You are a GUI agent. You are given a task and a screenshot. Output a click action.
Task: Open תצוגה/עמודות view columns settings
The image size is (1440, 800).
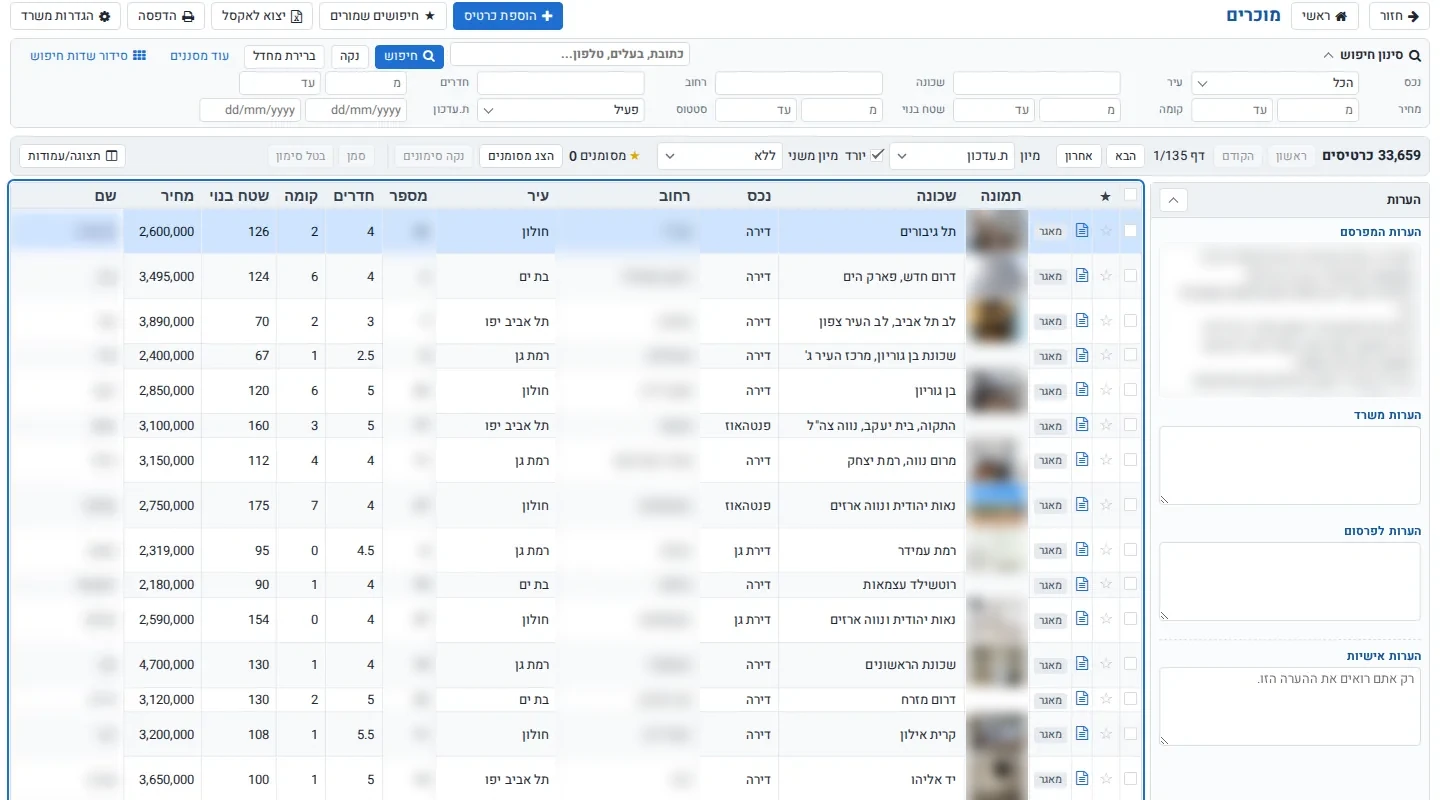click(73, 156)
